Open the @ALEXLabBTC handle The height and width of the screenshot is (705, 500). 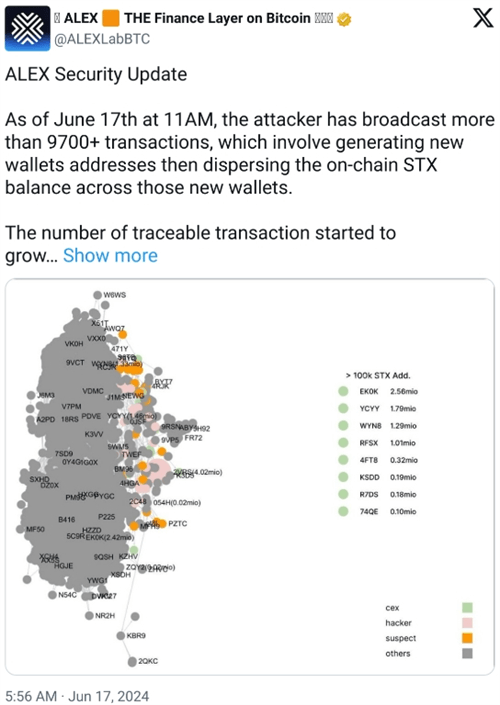[x=102, y=39]
